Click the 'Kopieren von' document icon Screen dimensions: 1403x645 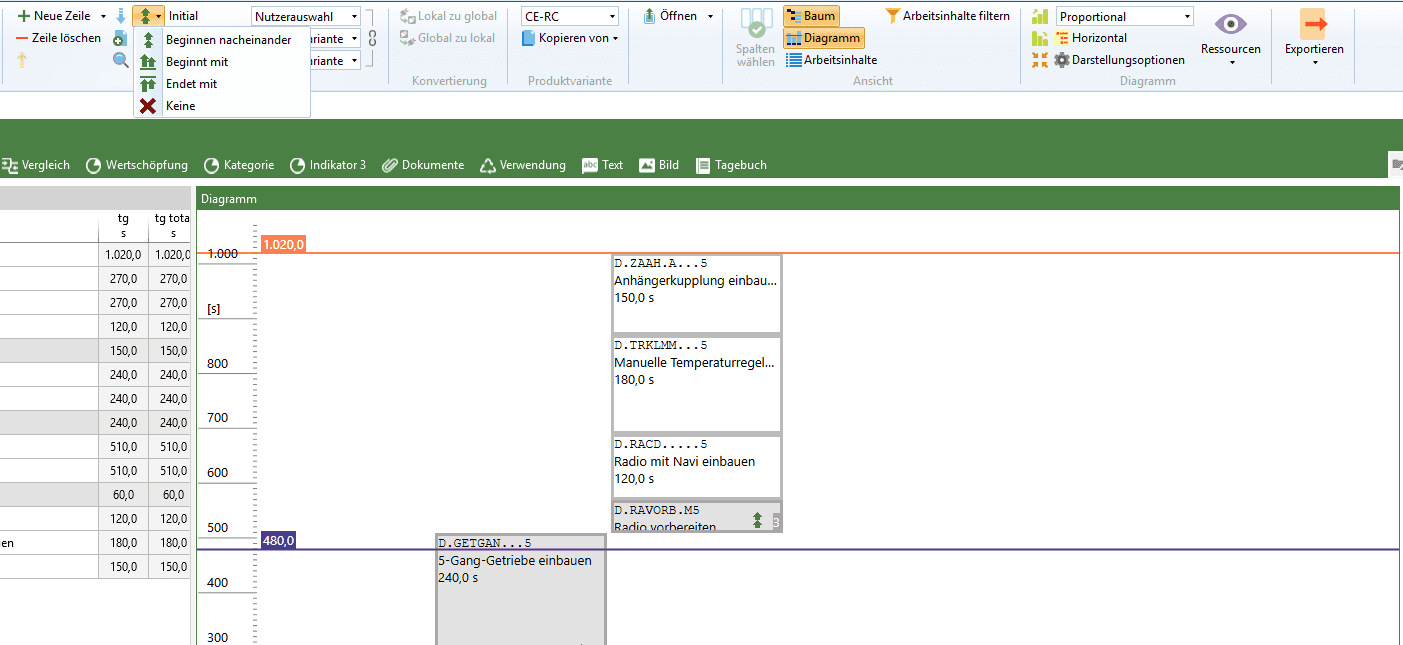529,38
